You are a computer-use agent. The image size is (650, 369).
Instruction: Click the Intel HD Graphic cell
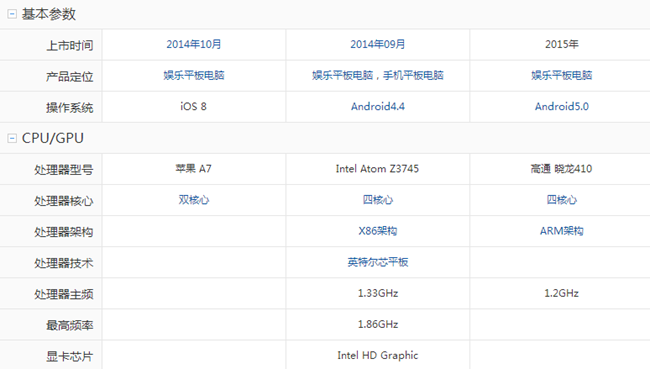(378, 355)
